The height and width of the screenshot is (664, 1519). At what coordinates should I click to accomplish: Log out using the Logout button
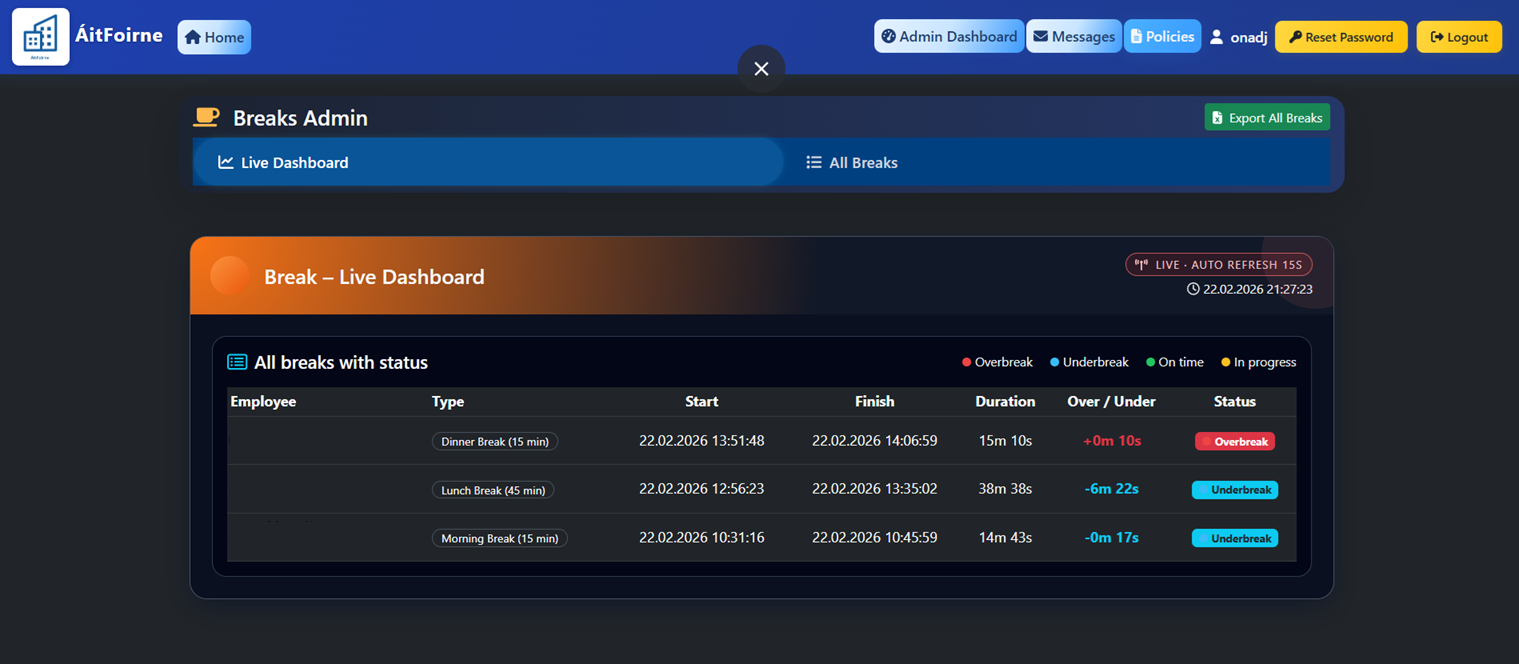[x=1458, y=37]
